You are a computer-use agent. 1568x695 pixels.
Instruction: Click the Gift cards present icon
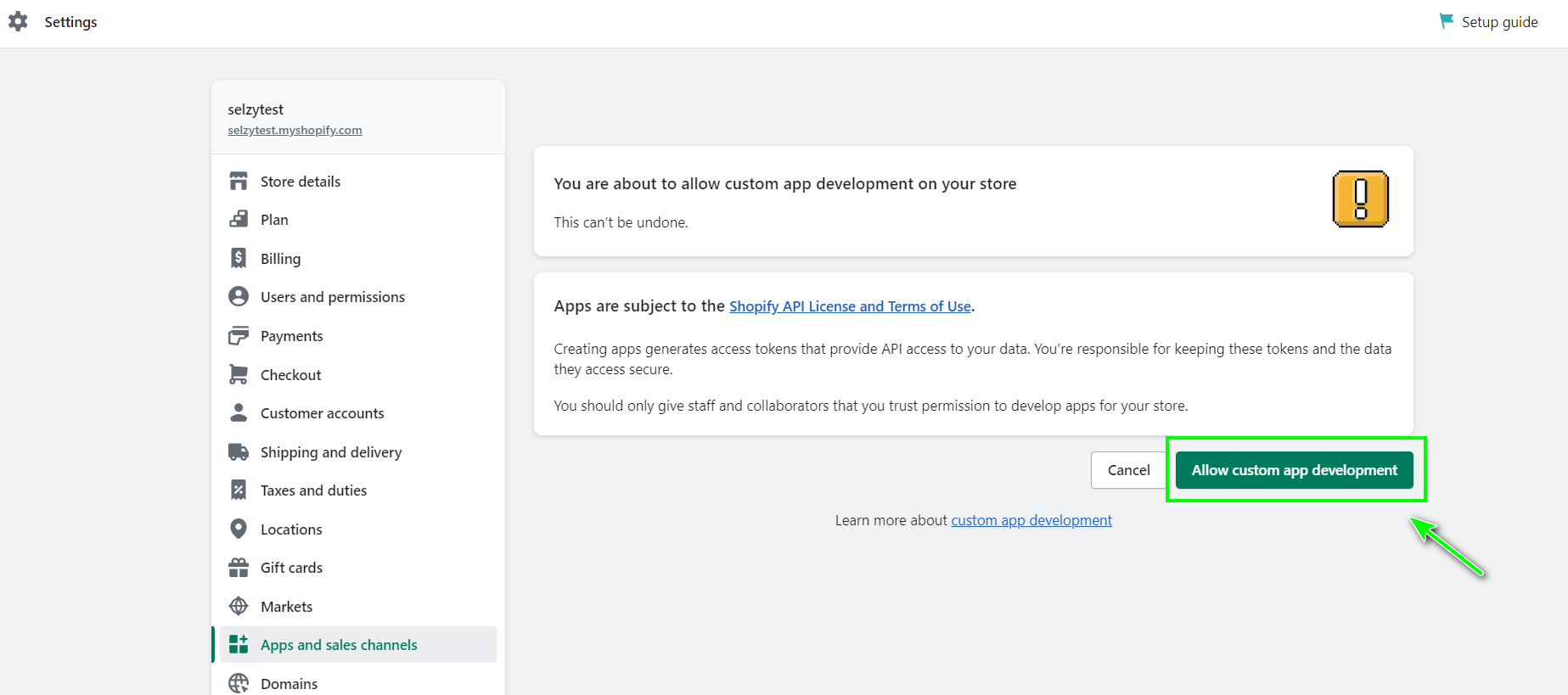point(239,567)
